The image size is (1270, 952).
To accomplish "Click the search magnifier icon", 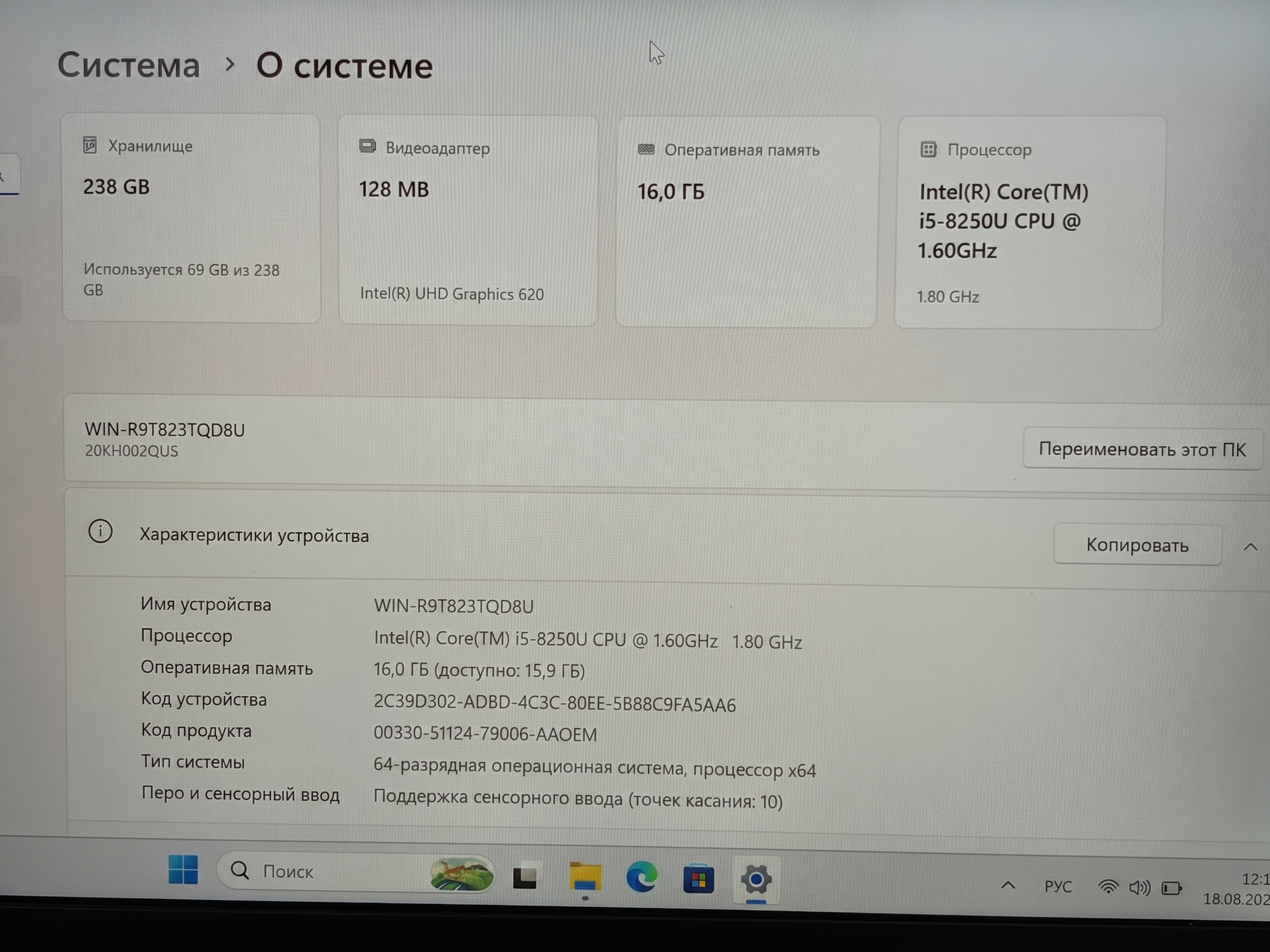I will tap(240, 871).
